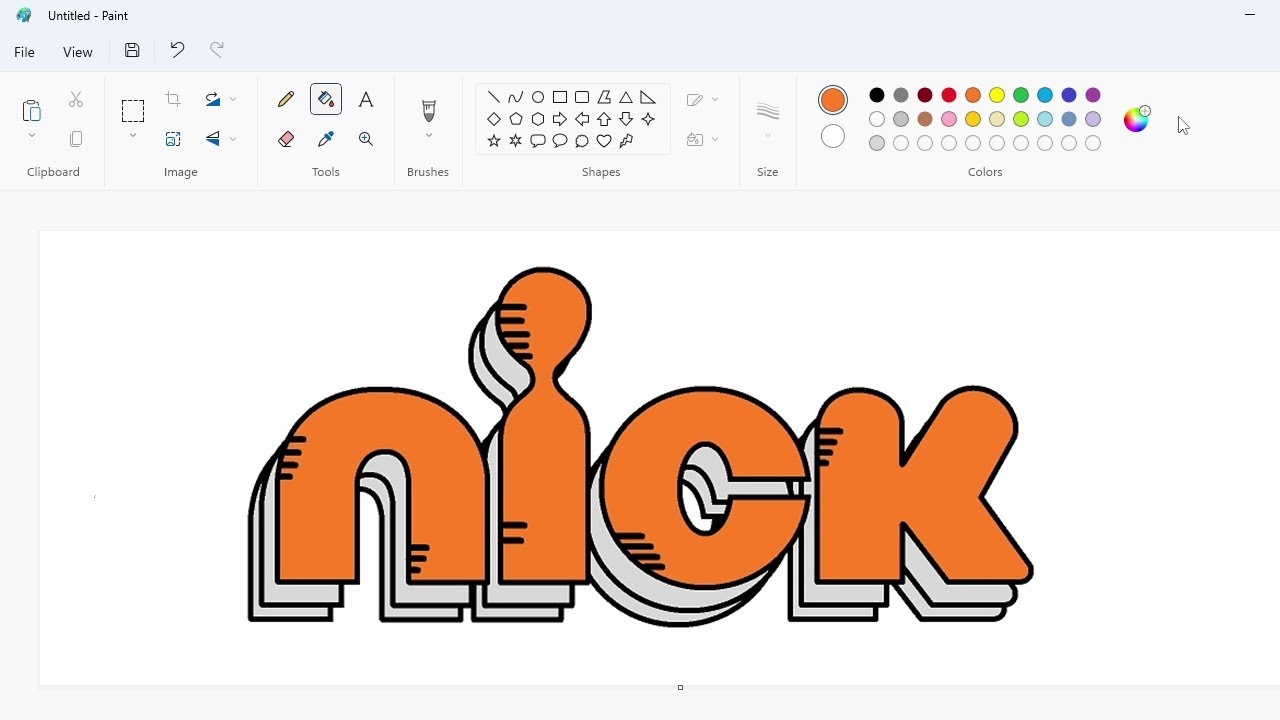1280x720 pixels.
Task: Click the Flip icon
Action: [x=213, y=139]
